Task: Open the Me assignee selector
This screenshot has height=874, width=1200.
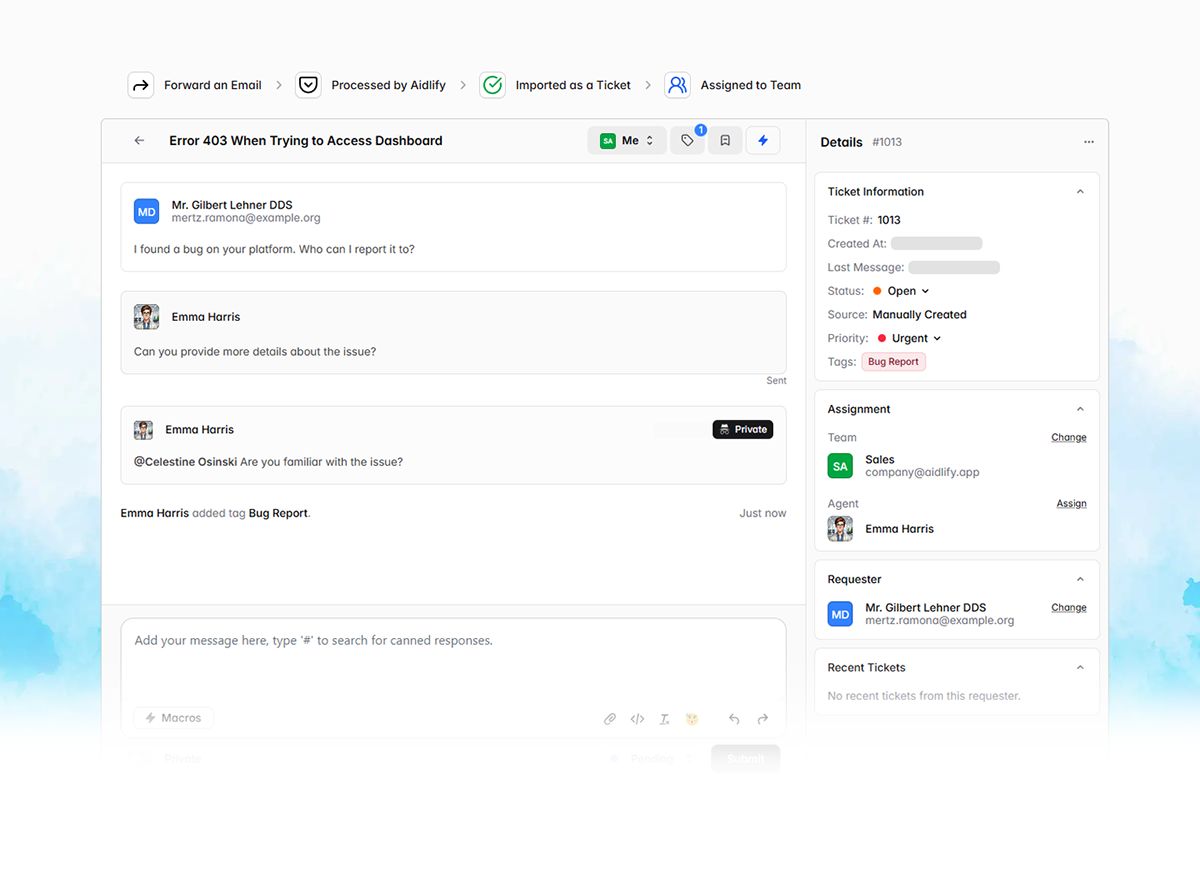Action: pyautogui.click(x=627, y=140)
